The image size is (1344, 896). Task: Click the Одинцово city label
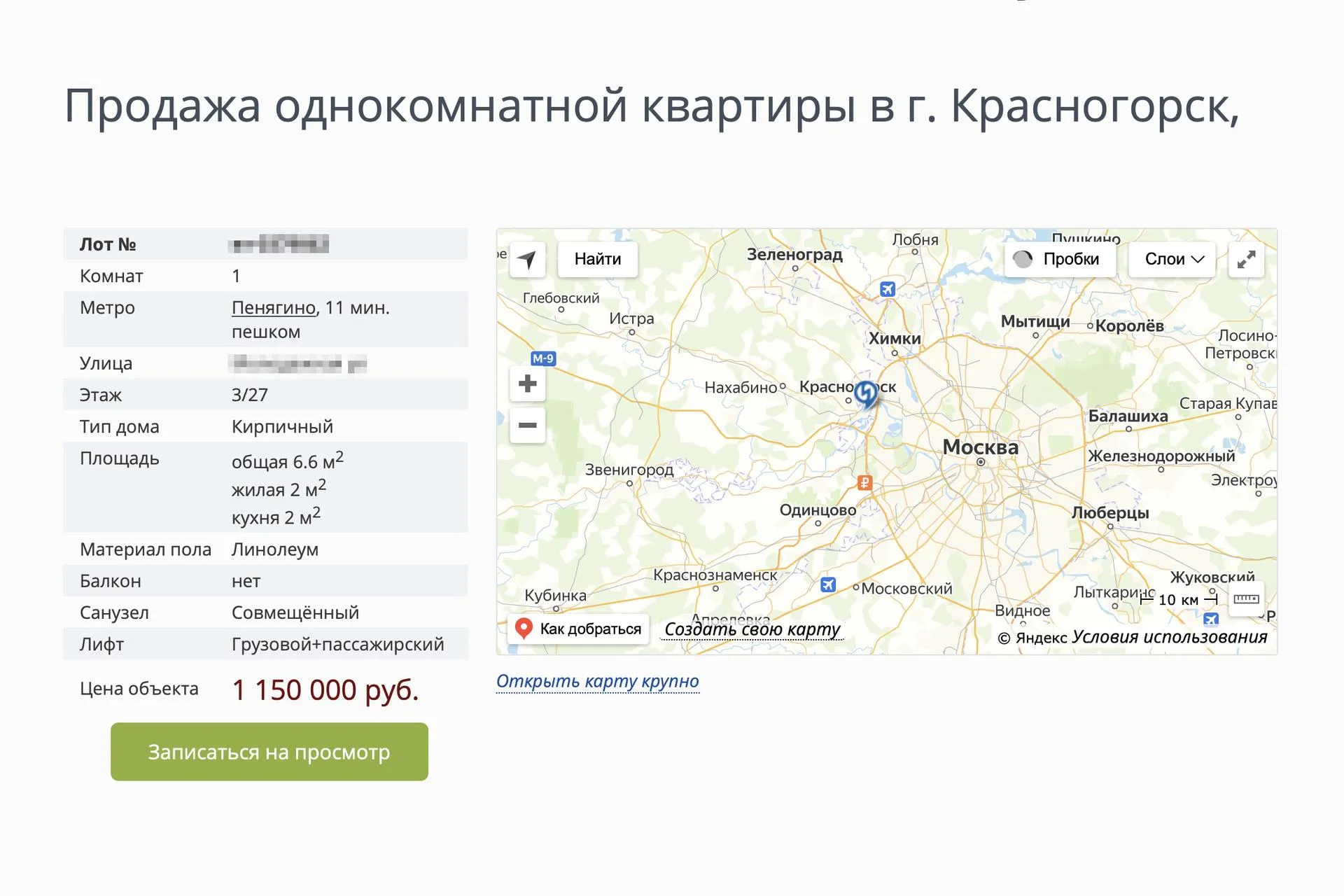818,510
